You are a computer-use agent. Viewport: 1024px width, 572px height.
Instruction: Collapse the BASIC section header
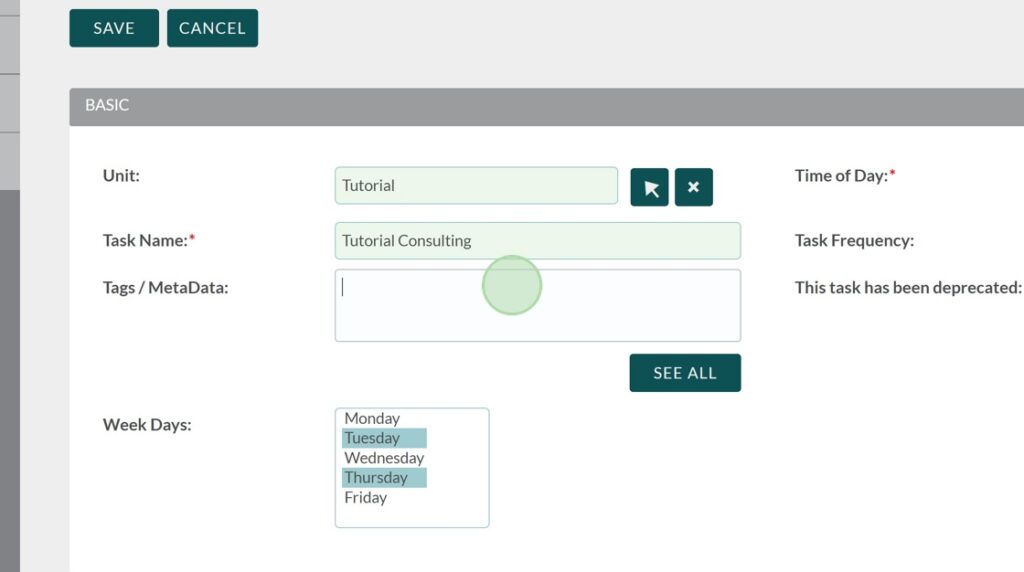(x=107, y=105)
